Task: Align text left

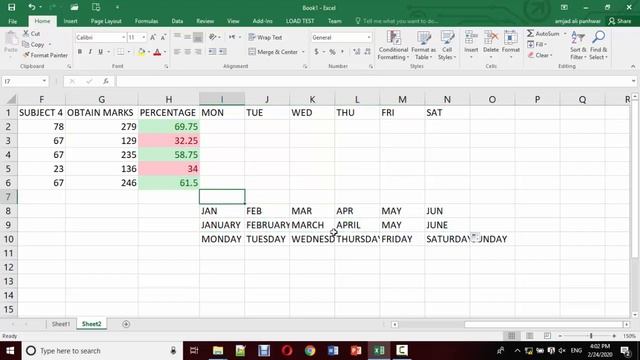Action: point(177,52)
